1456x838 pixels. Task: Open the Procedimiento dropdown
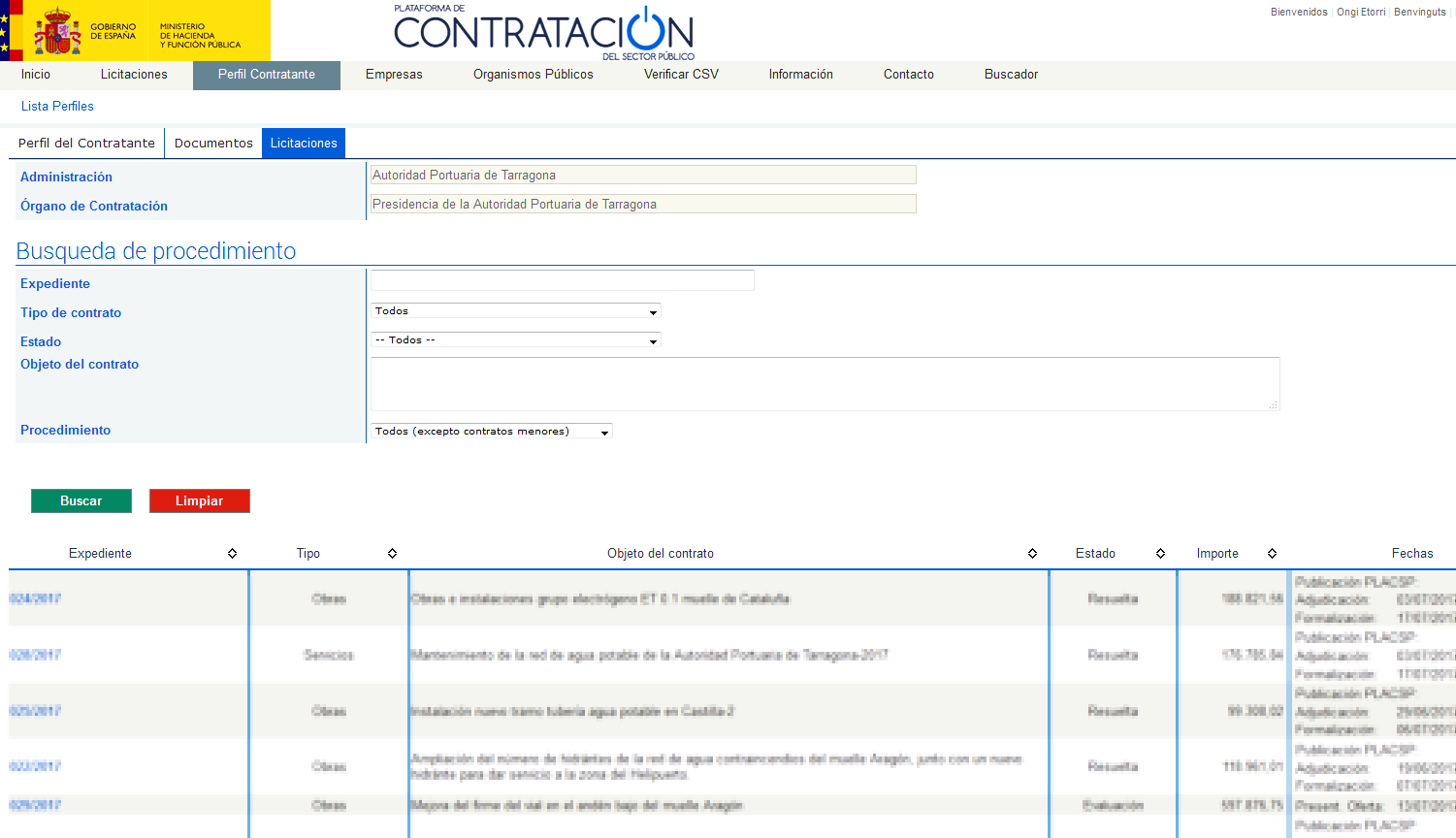click(492, 432)
